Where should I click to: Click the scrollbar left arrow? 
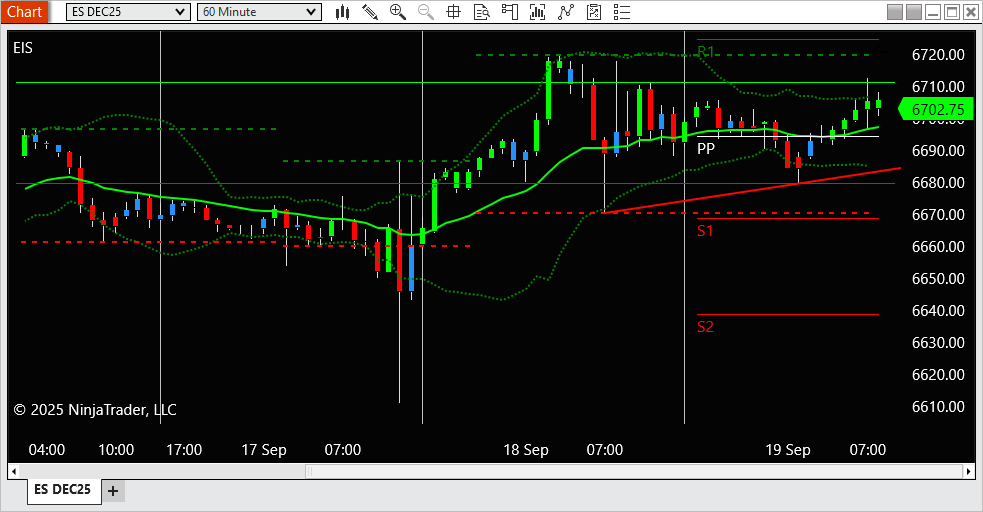(13, 471)
